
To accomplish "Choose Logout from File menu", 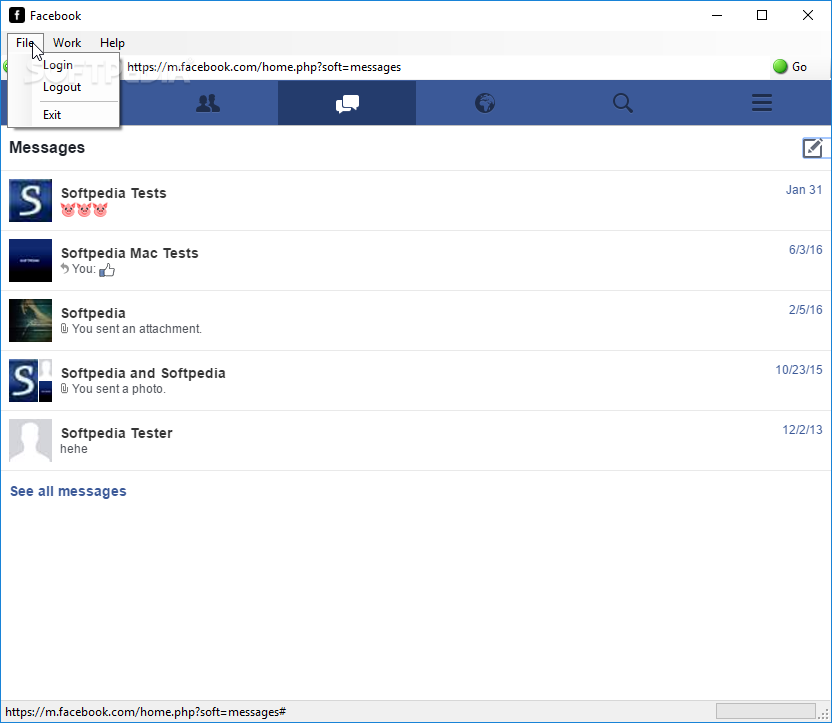I will (x=62, y=87).
